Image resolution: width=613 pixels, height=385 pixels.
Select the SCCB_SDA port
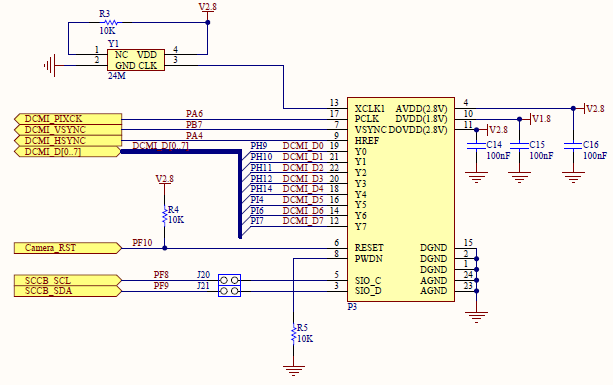[x=68, y=291]
